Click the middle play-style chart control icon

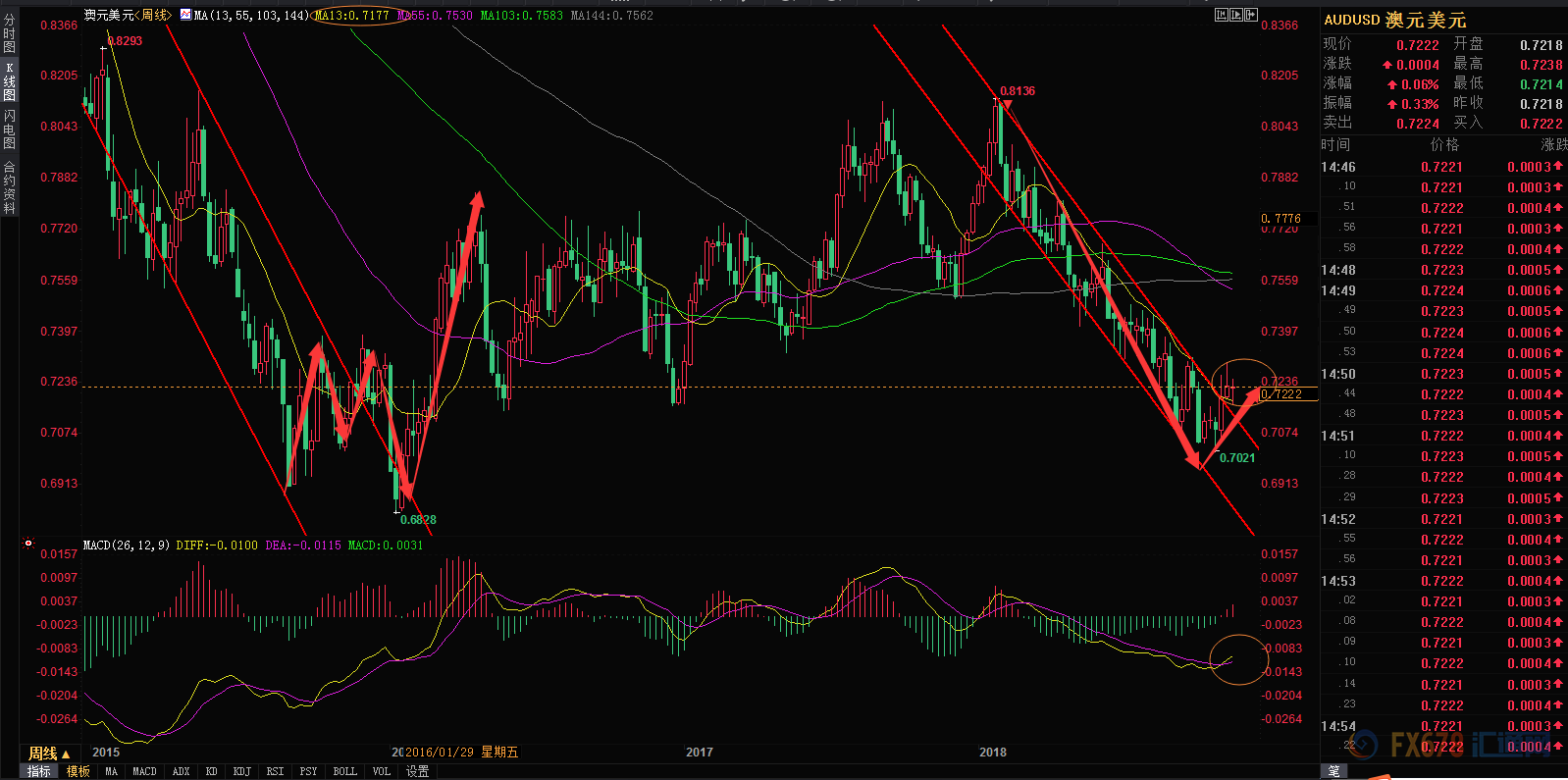click(1235, 15)
